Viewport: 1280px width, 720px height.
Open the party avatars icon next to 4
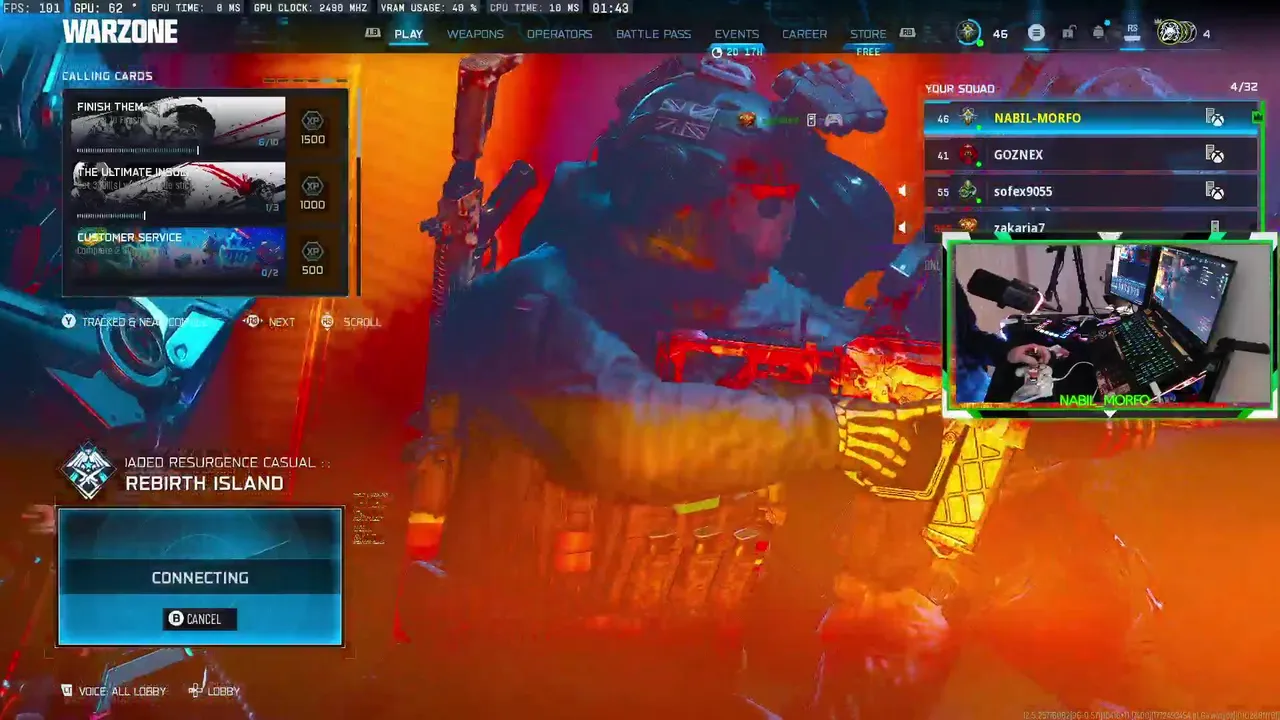(1176, 33)
